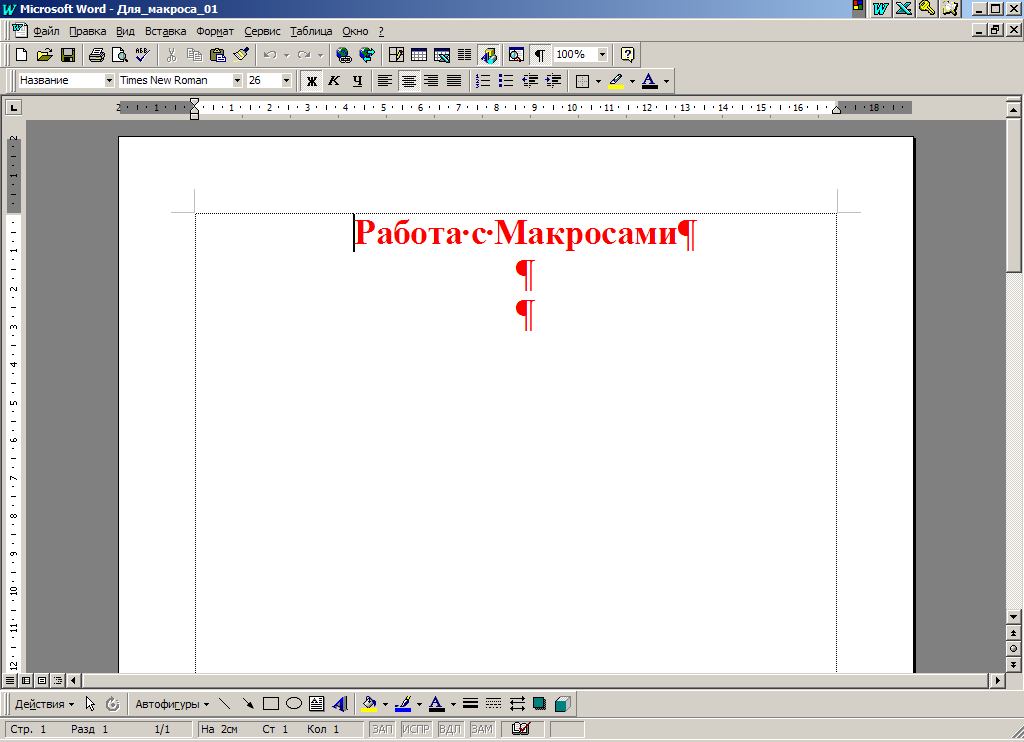Open the Файл menu
The image size is (1024, 742).
(x=46, y=31)
